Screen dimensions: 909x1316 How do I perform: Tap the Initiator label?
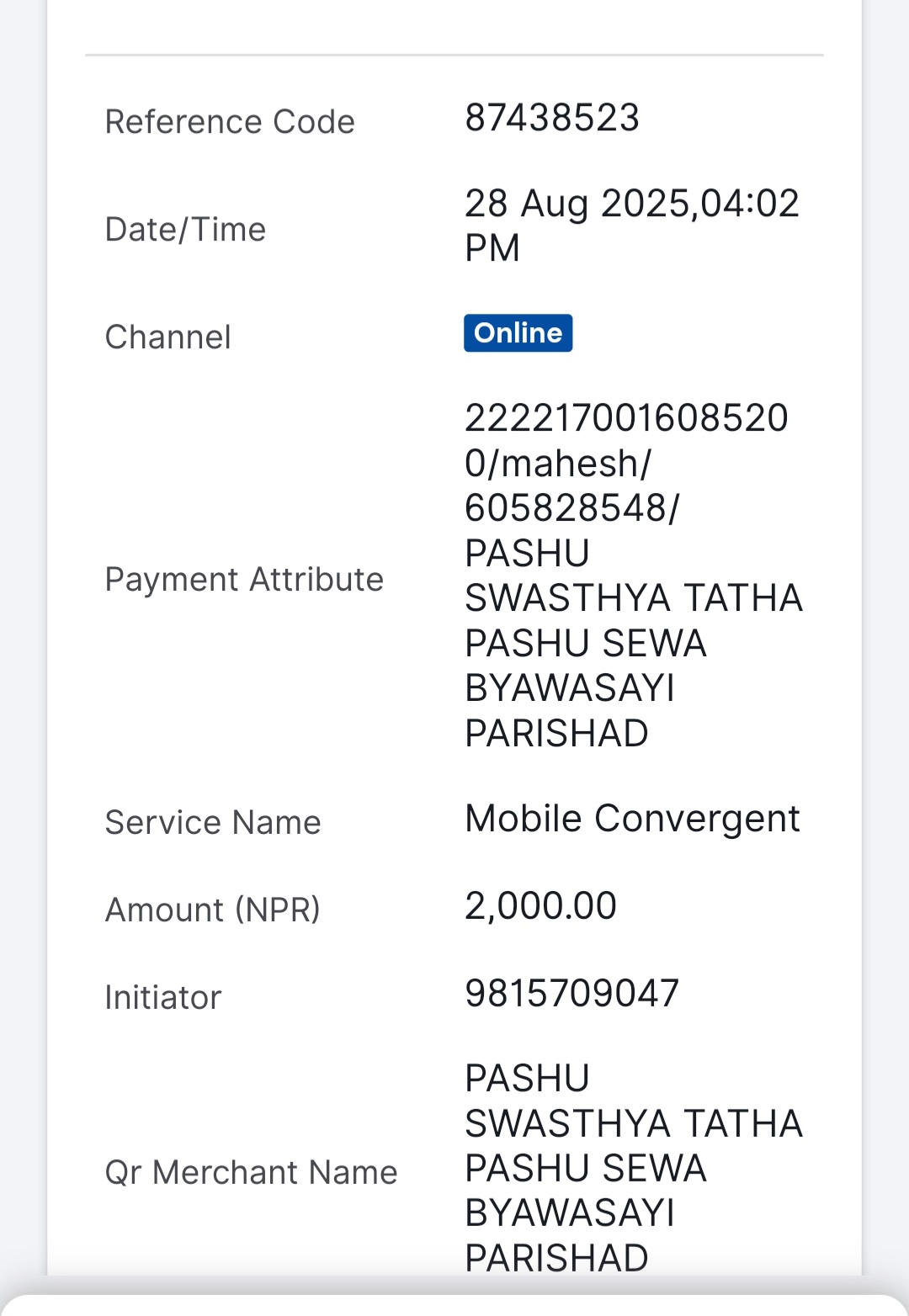[163, 998]
